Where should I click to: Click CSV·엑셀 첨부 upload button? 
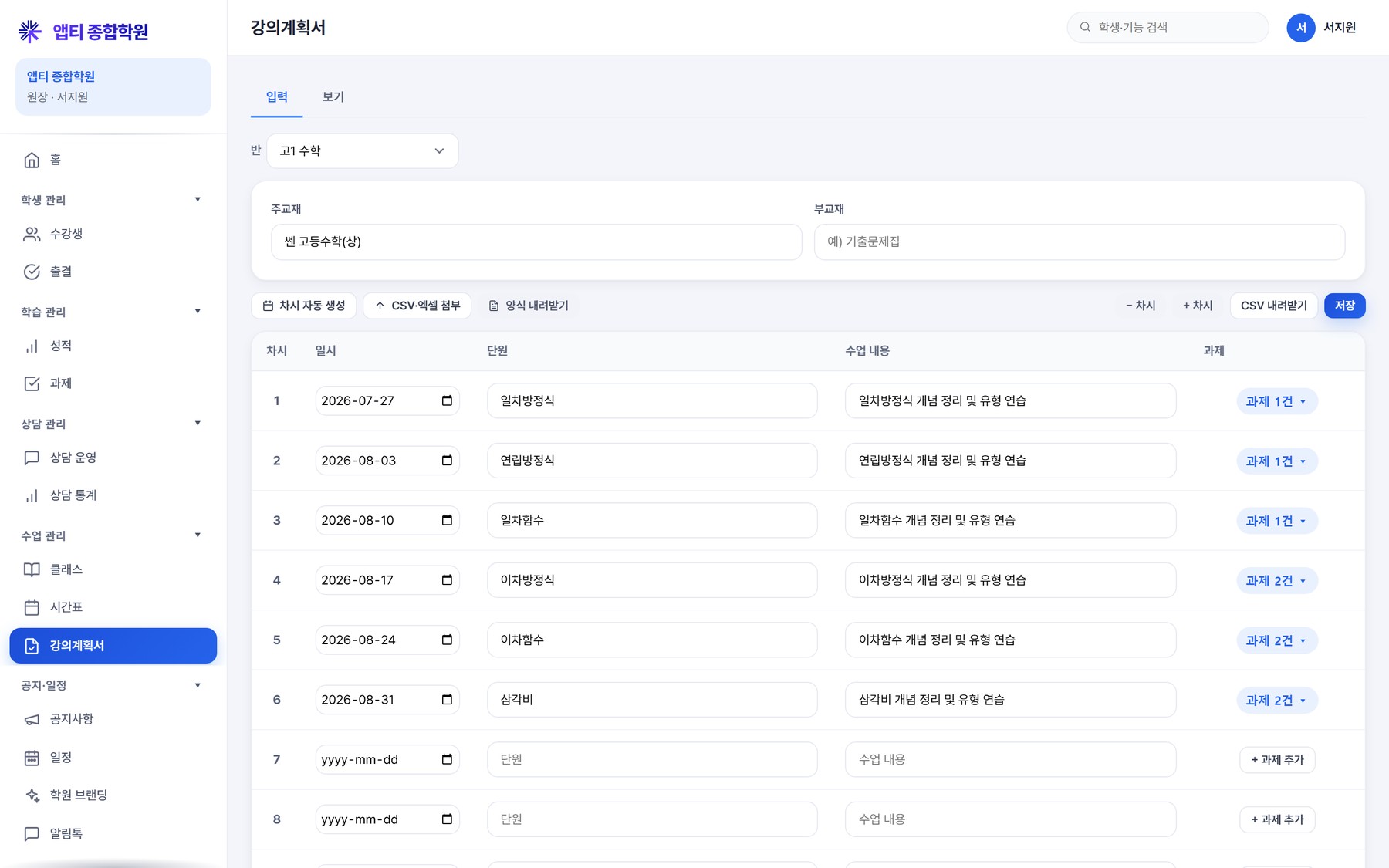click(417, 306)
